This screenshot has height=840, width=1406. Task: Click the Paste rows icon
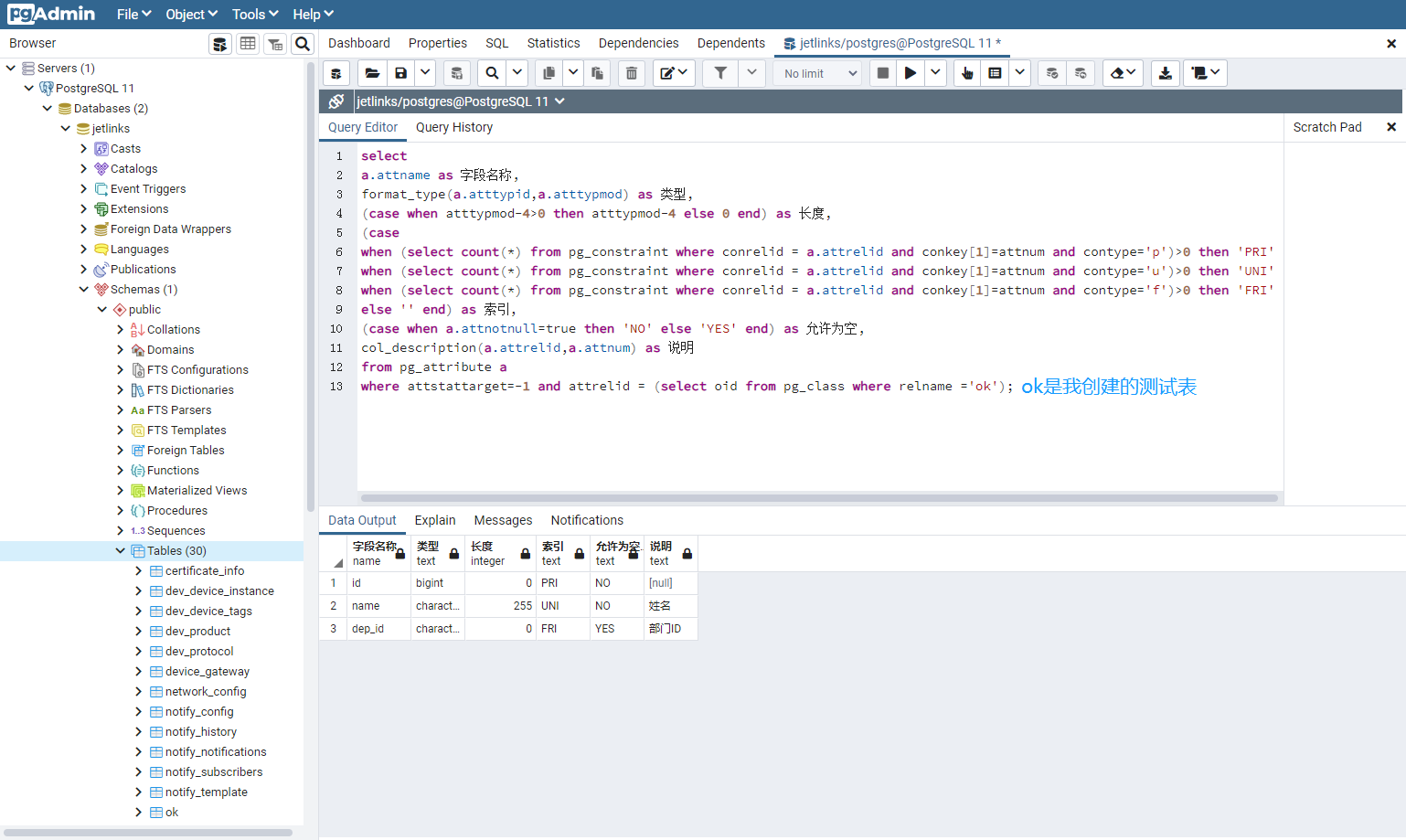point(597,73)
